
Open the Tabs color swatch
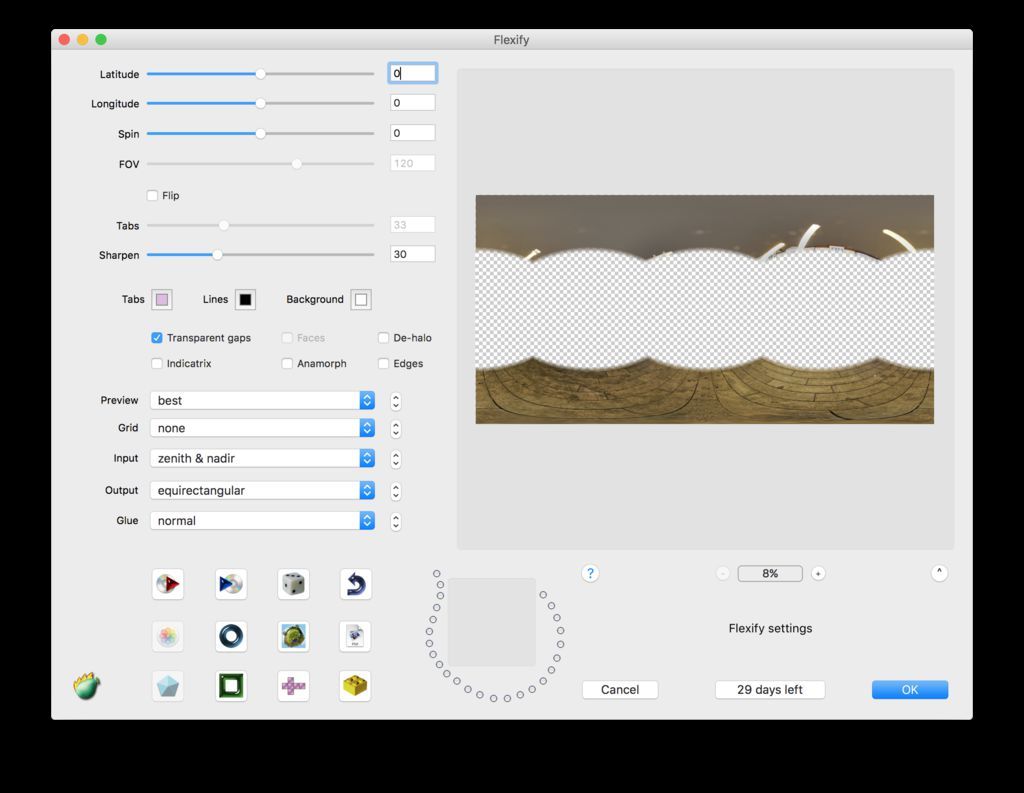pyautogui.click(x=162, y=299)
